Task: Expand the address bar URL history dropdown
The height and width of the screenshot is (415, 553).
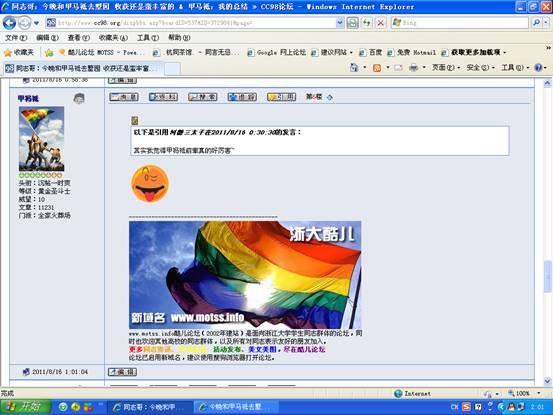Action: (340, 23)
